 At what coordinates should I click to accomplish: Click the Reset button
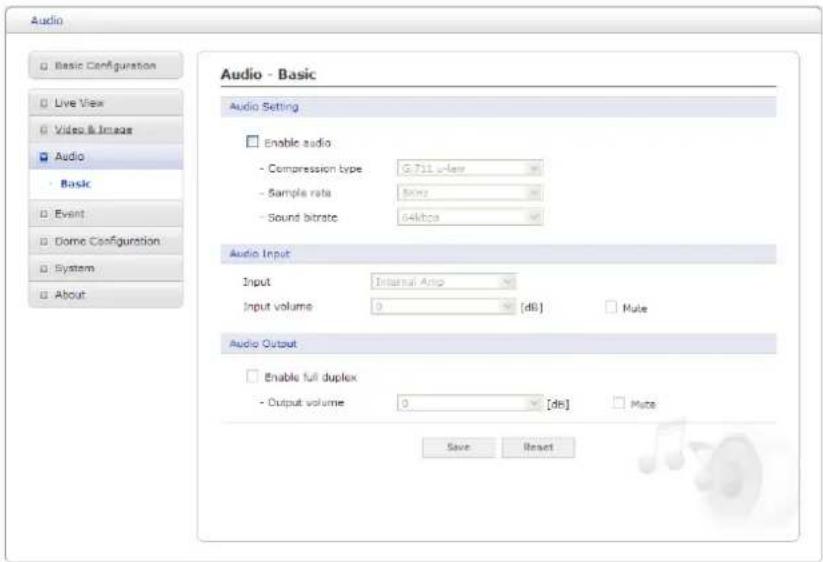[x=538, y=447]
